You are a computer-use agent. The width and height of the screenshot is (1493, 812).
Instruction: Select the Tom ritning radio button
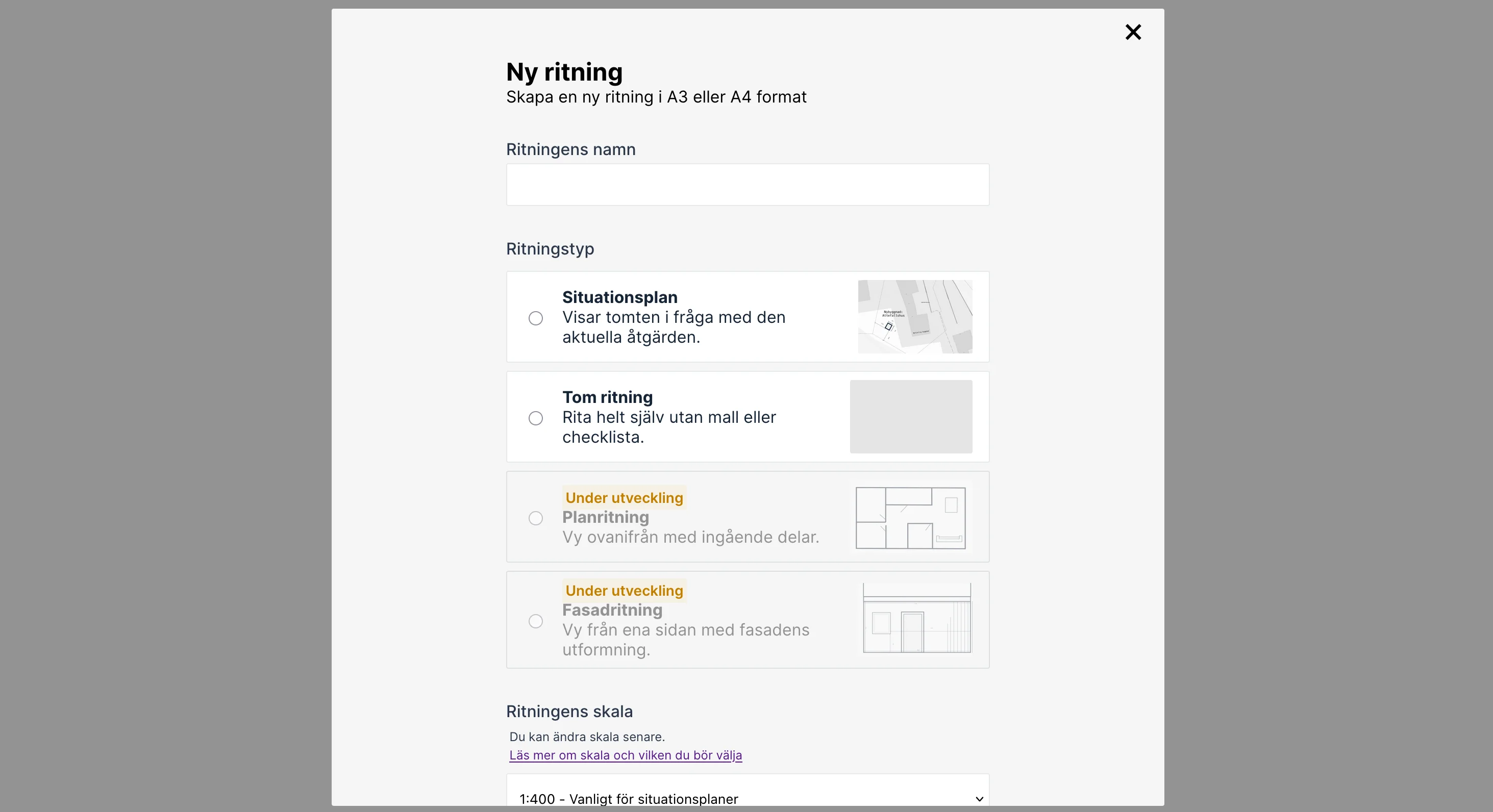coord(536,418)
